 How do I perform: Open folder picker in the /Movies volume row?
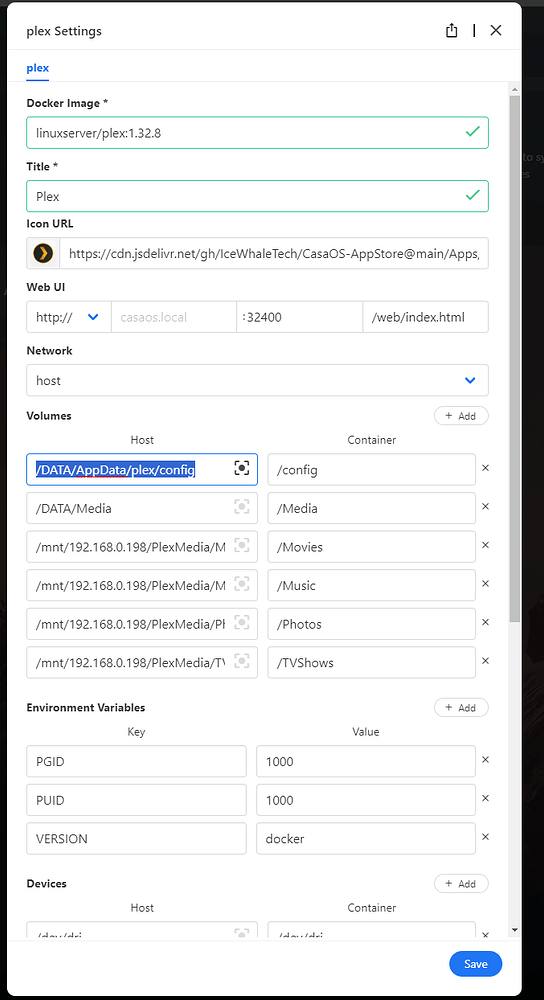[x=242, y=545]
